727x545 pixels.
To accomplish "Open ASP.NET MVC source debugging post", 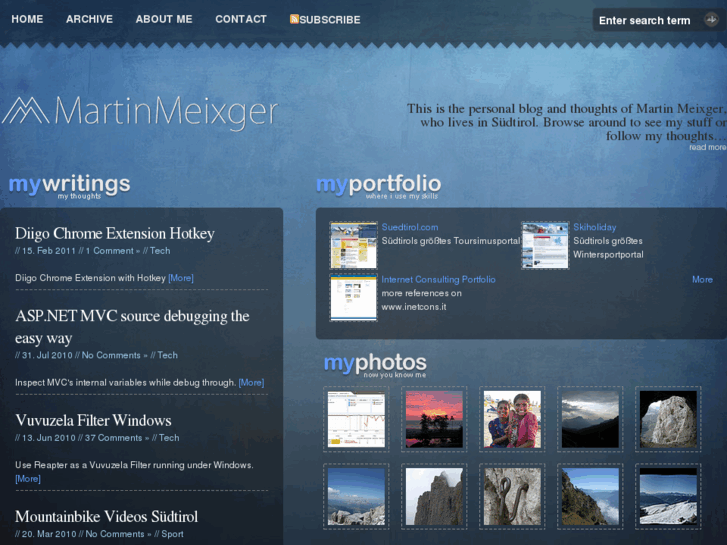I will tap(132, 327).
